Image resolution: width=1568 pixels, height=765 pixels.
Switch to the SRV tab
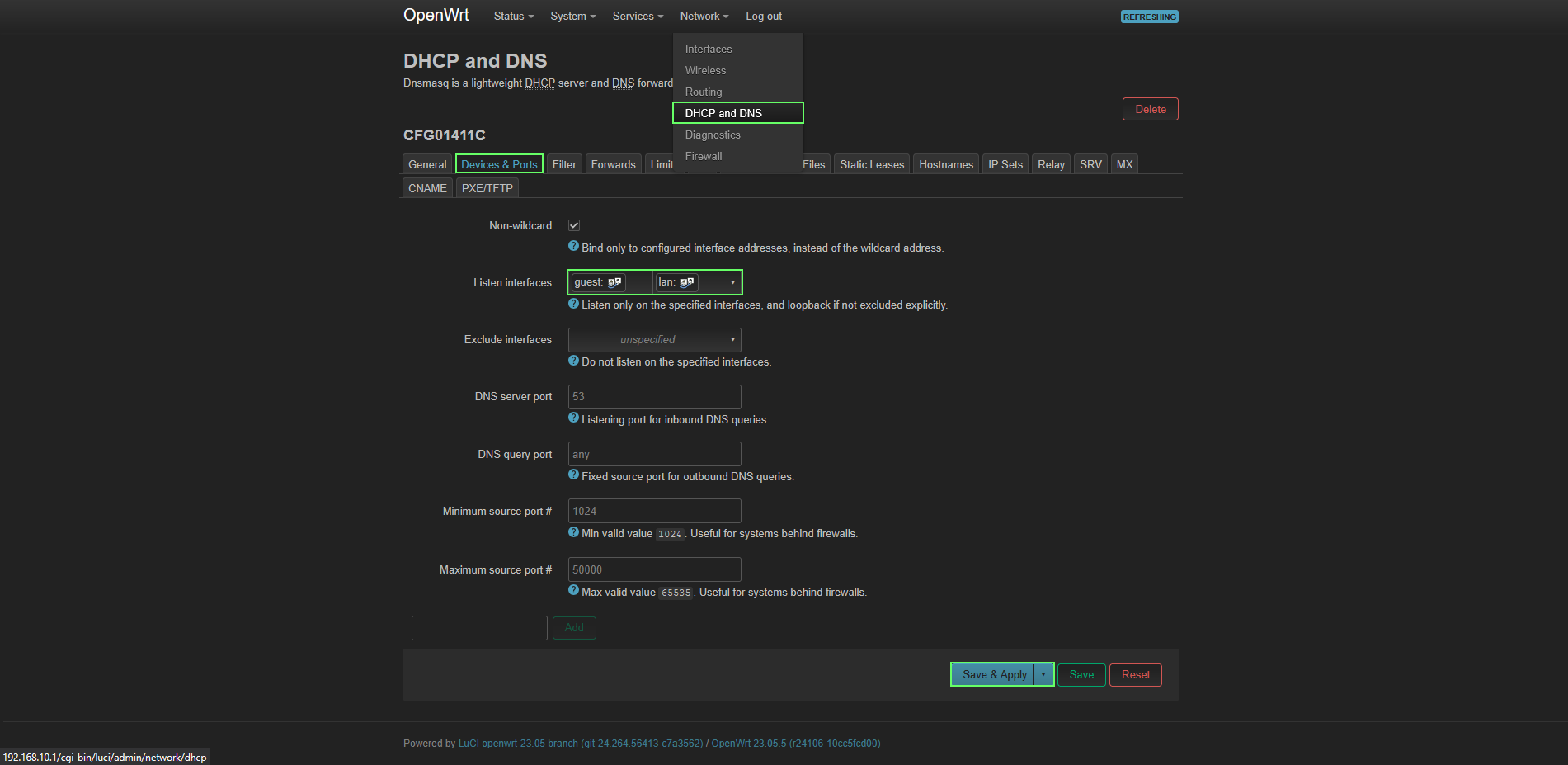coord(1090,164)
